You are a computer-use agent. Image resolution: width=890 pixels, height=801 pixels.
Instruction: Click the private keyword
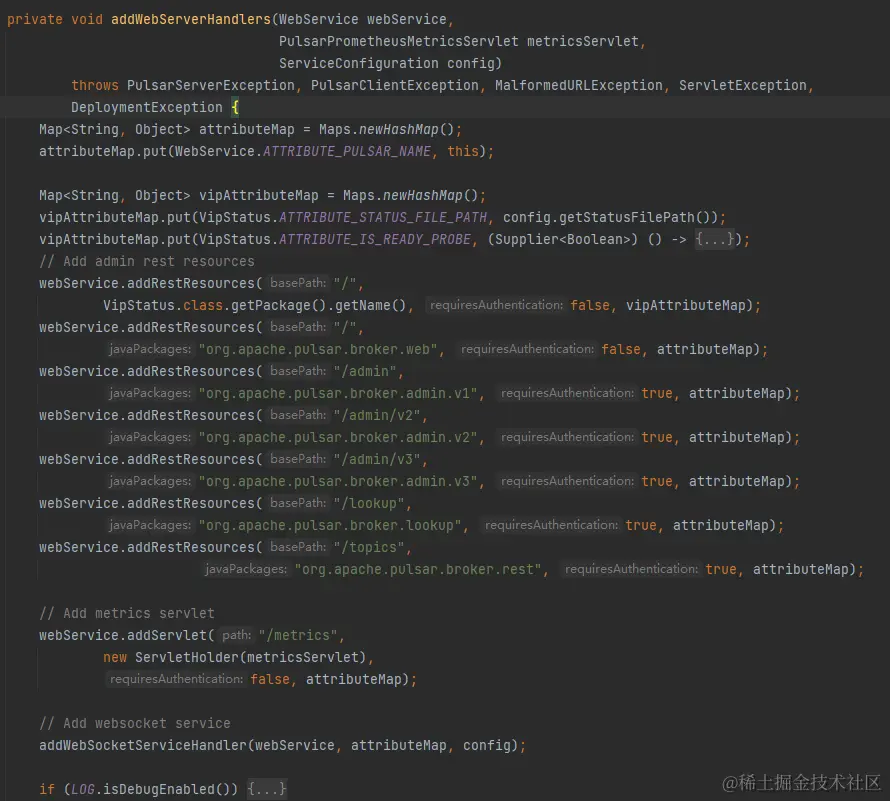(35, 19)
